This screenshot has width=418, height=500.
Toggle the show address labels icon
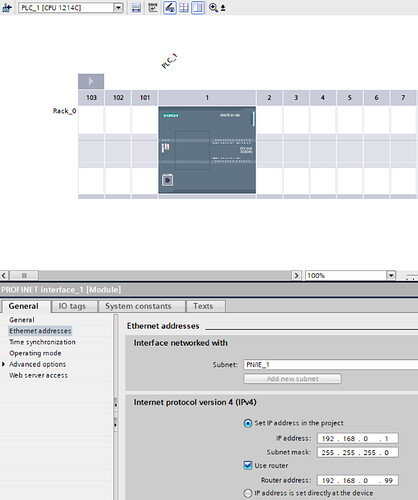coord(153,7)
